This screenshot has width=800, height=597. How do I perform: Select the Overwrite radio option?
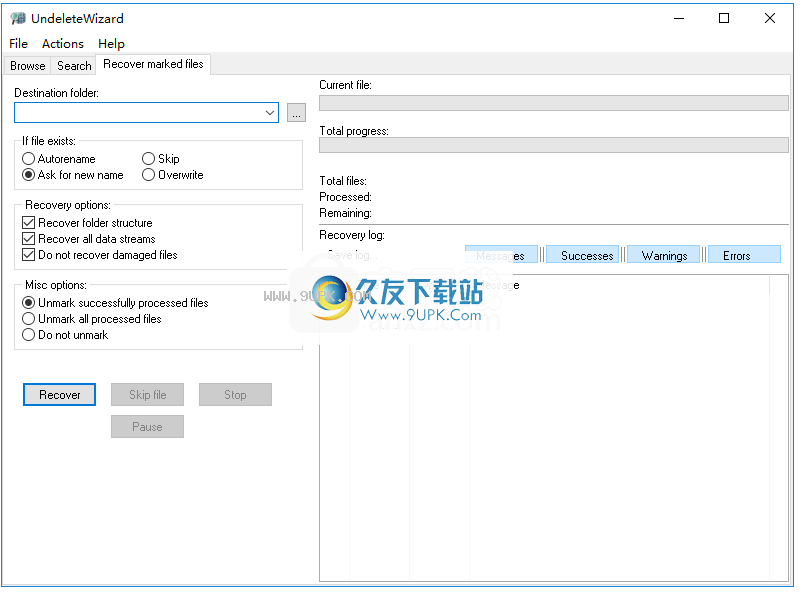pos(173,175)
